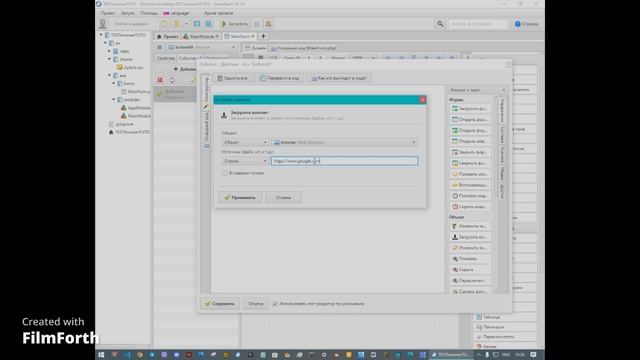This screenshot has height=360, width=640.
Task: Click the red delete X icon in events panel
Action: (160, 80)
